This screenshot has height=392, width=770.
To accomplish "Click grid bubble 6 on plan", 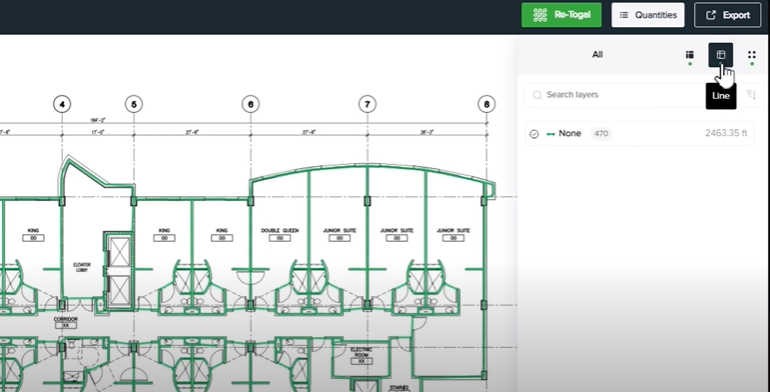I will coord(250,104).
